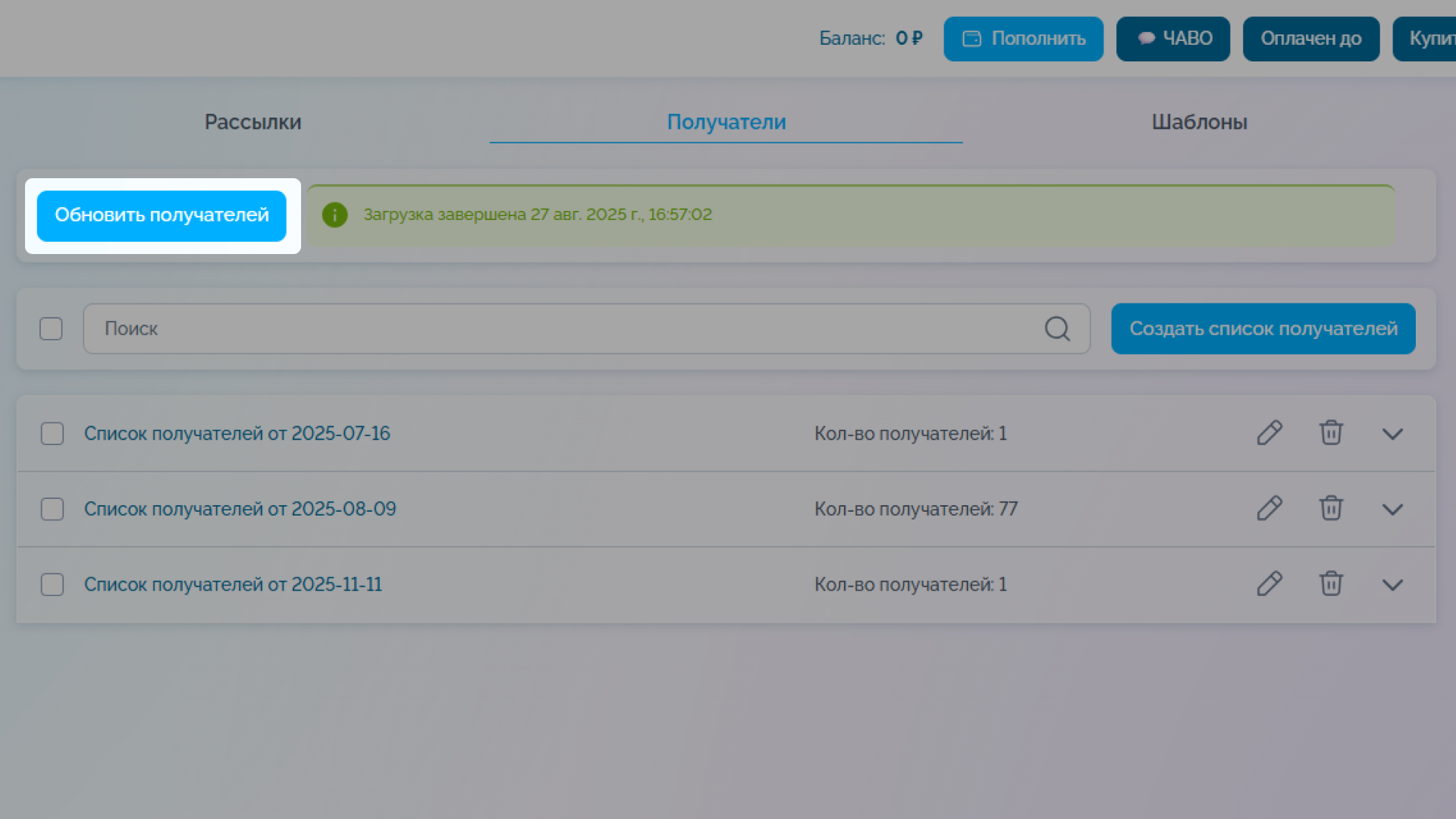The image size is (1456, 819).
Task: Edit the 2025-07-16 recipient list with pencil icon
Action: pyautogui.click(x=1269, y=433)
